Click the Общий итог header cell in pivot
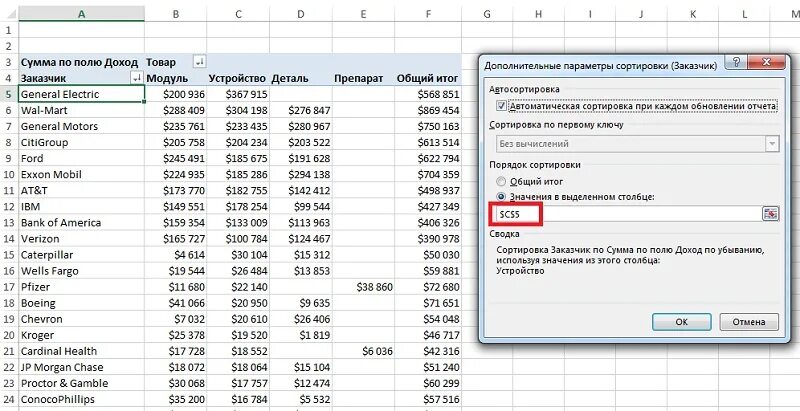This screenshot has height=411, width=800. click(428, 78)
